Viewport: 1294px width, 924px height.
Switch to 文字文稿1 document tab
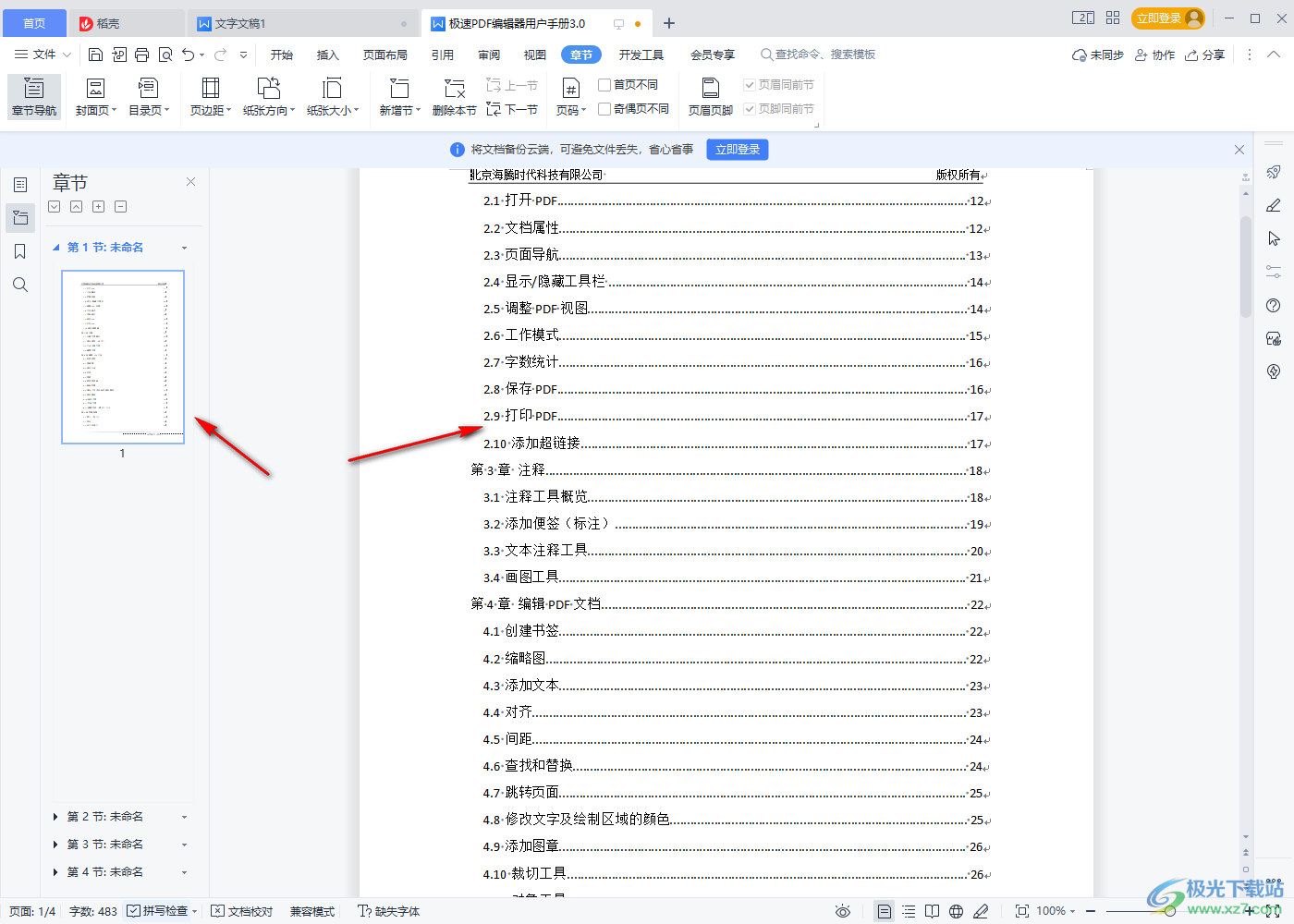click(301, 23)
